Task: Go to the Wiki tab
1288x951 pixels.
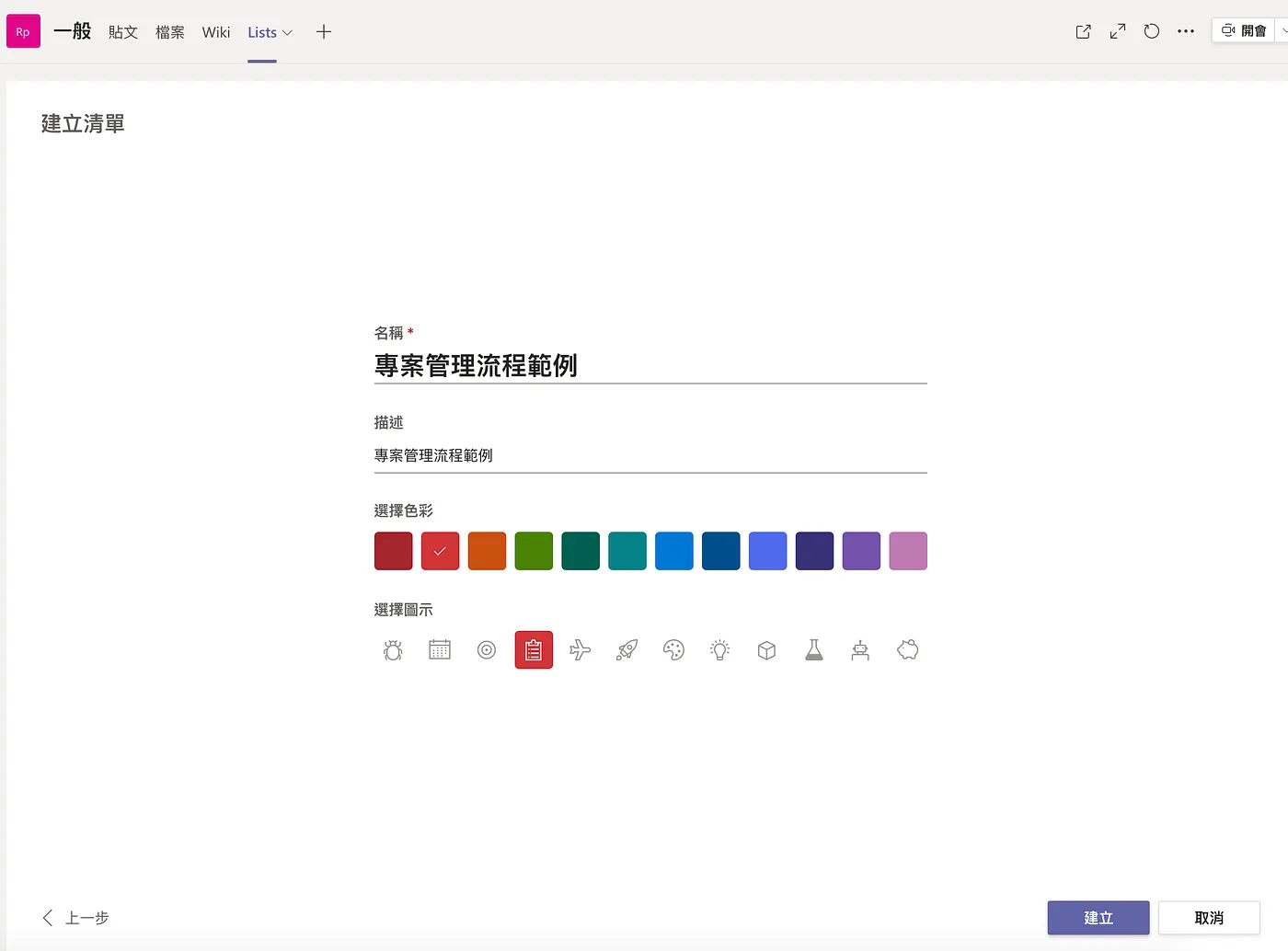Action: click(x=216, y=32)
